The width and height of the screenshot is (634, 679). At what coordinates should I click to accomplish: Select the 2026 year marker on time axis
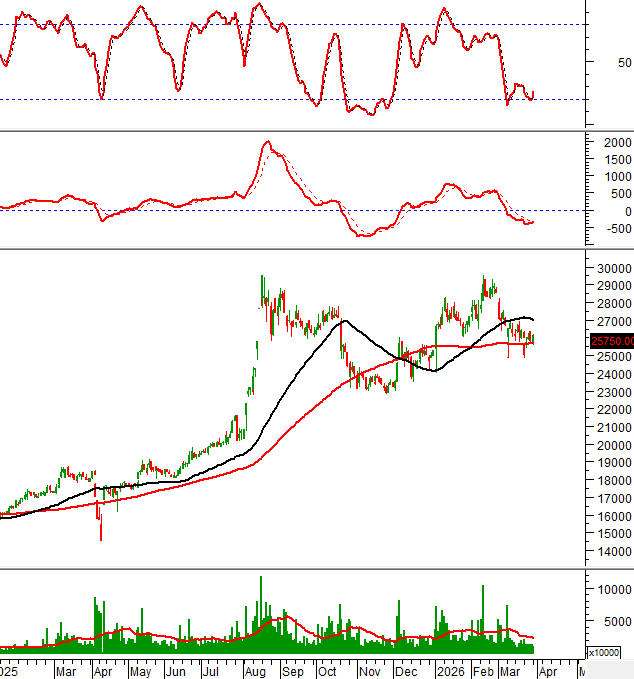pyautogui.click(x=446, y=670)
